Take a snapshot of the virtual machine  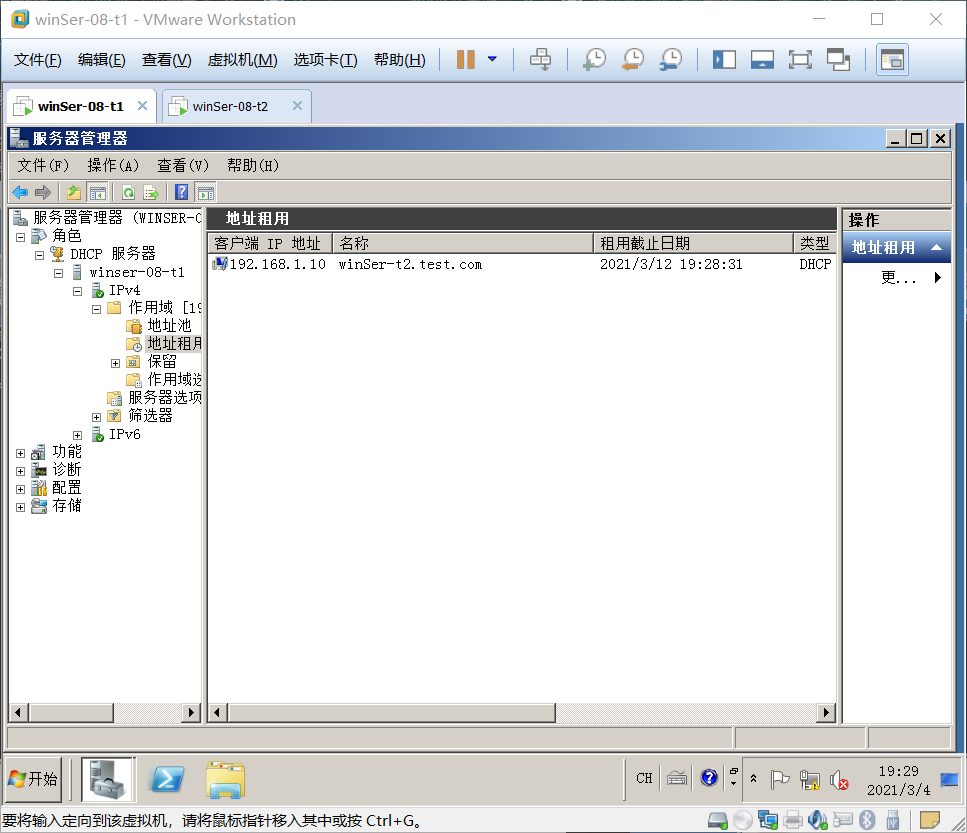coord(595,60)
